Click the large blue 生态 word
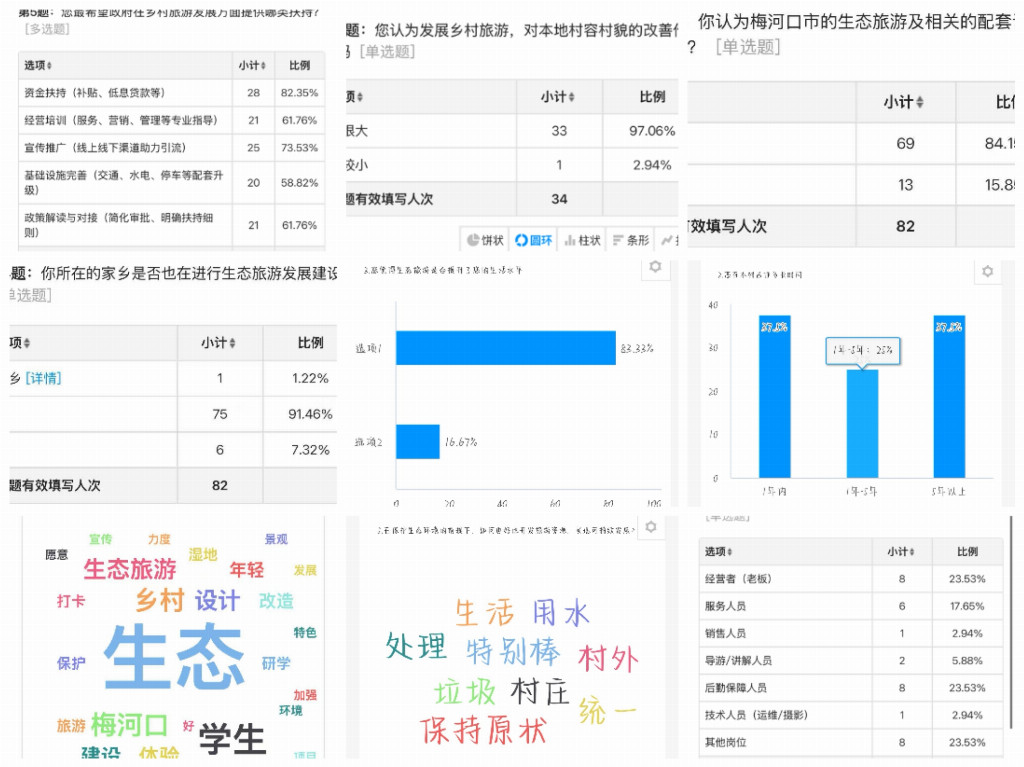 pyautogui.click(x=173, y=657)
